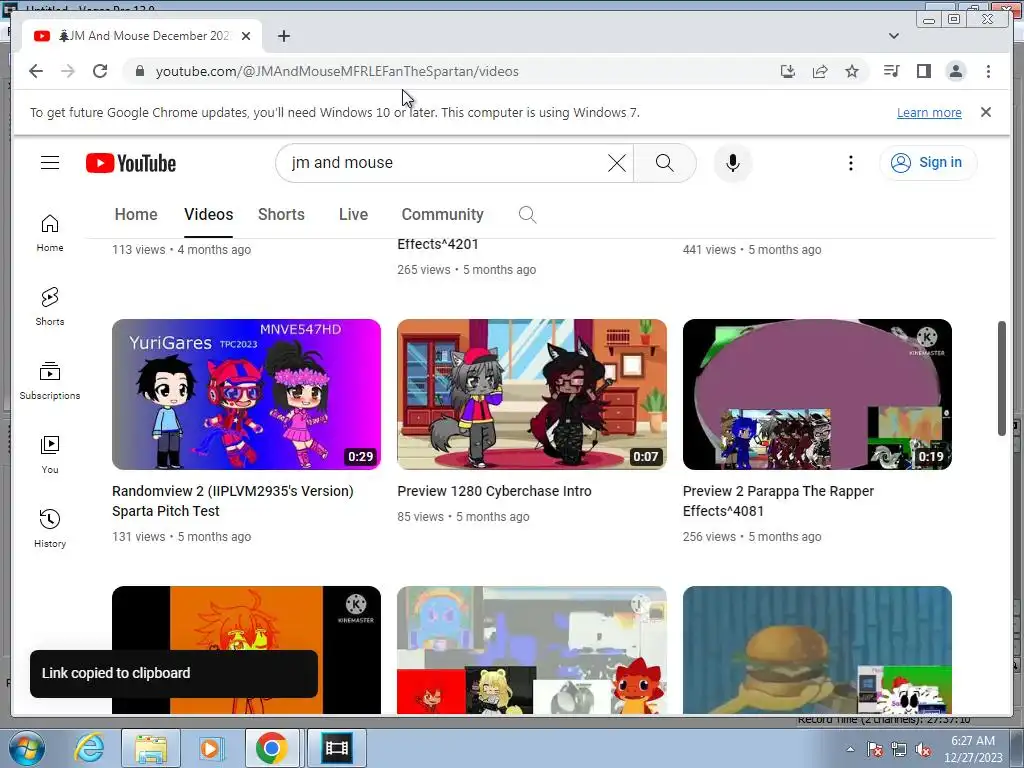Follow the Learn more link
Image resolution: width=1024 pixels, height=768 pixels.
929,112
